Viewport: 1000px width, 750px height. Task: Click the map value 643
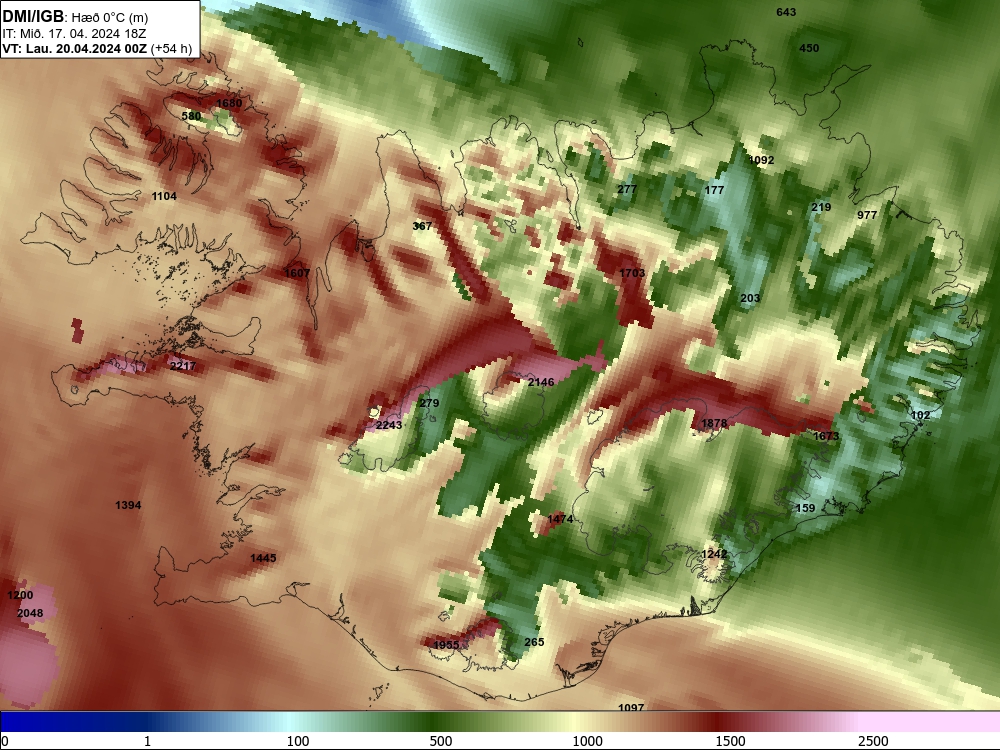pos(786,12)
